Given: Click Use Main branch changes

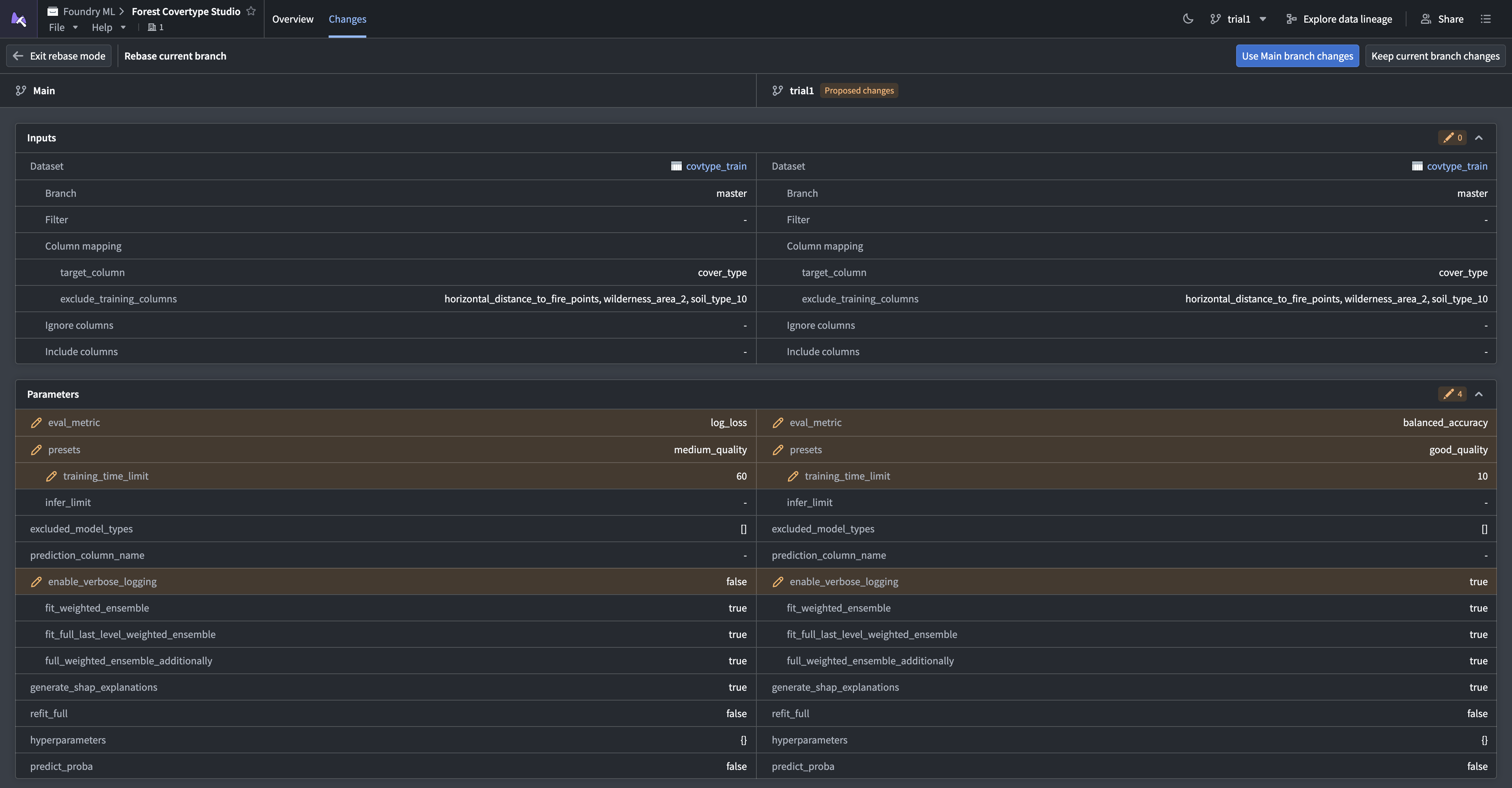Looking at the screenshot, I should coord(1297,56).
